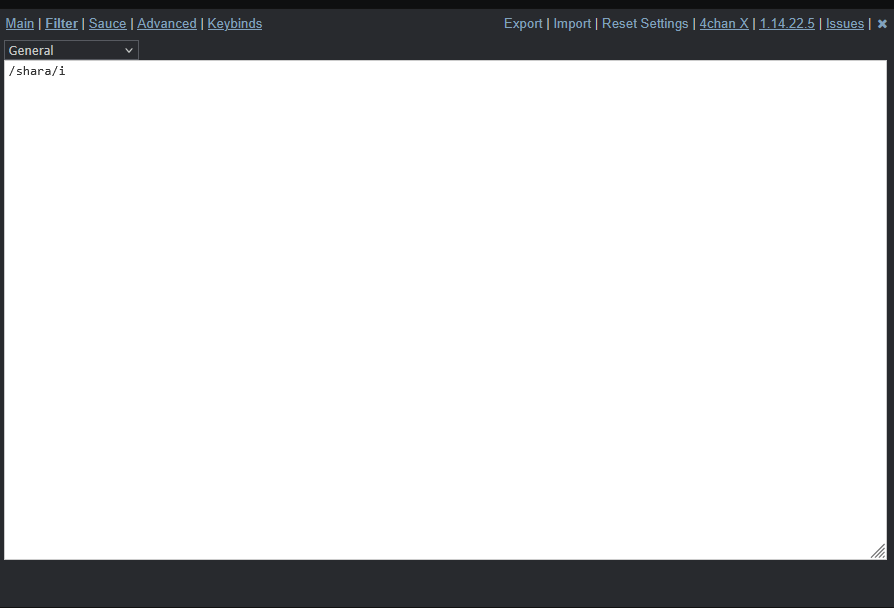Viewport: 894px width, 608px height.
Task: Open the Keybinds tab
Action: 235,23
